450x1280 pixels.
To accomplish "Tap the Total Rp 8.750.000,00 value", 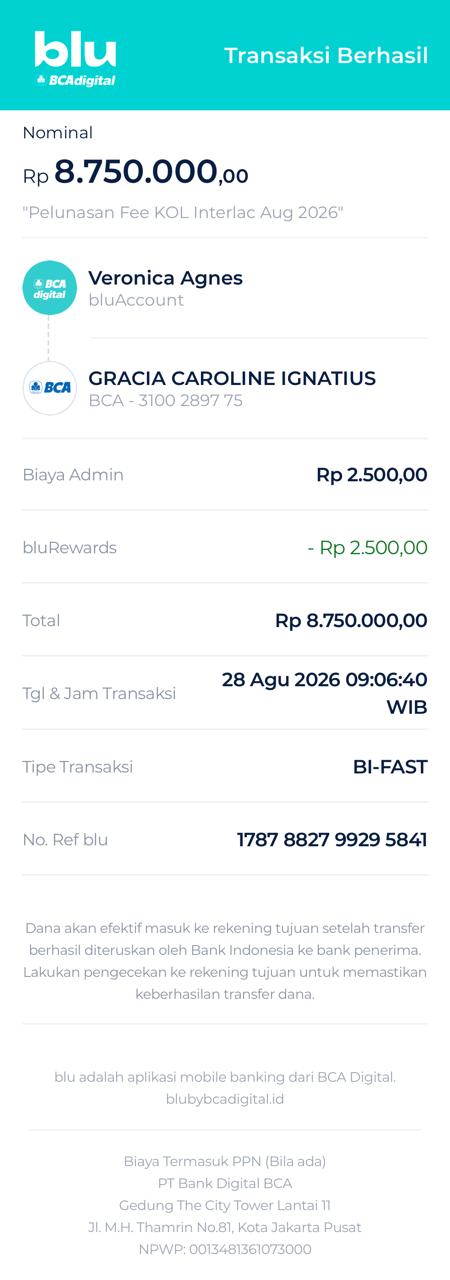I will coord(351,621).
